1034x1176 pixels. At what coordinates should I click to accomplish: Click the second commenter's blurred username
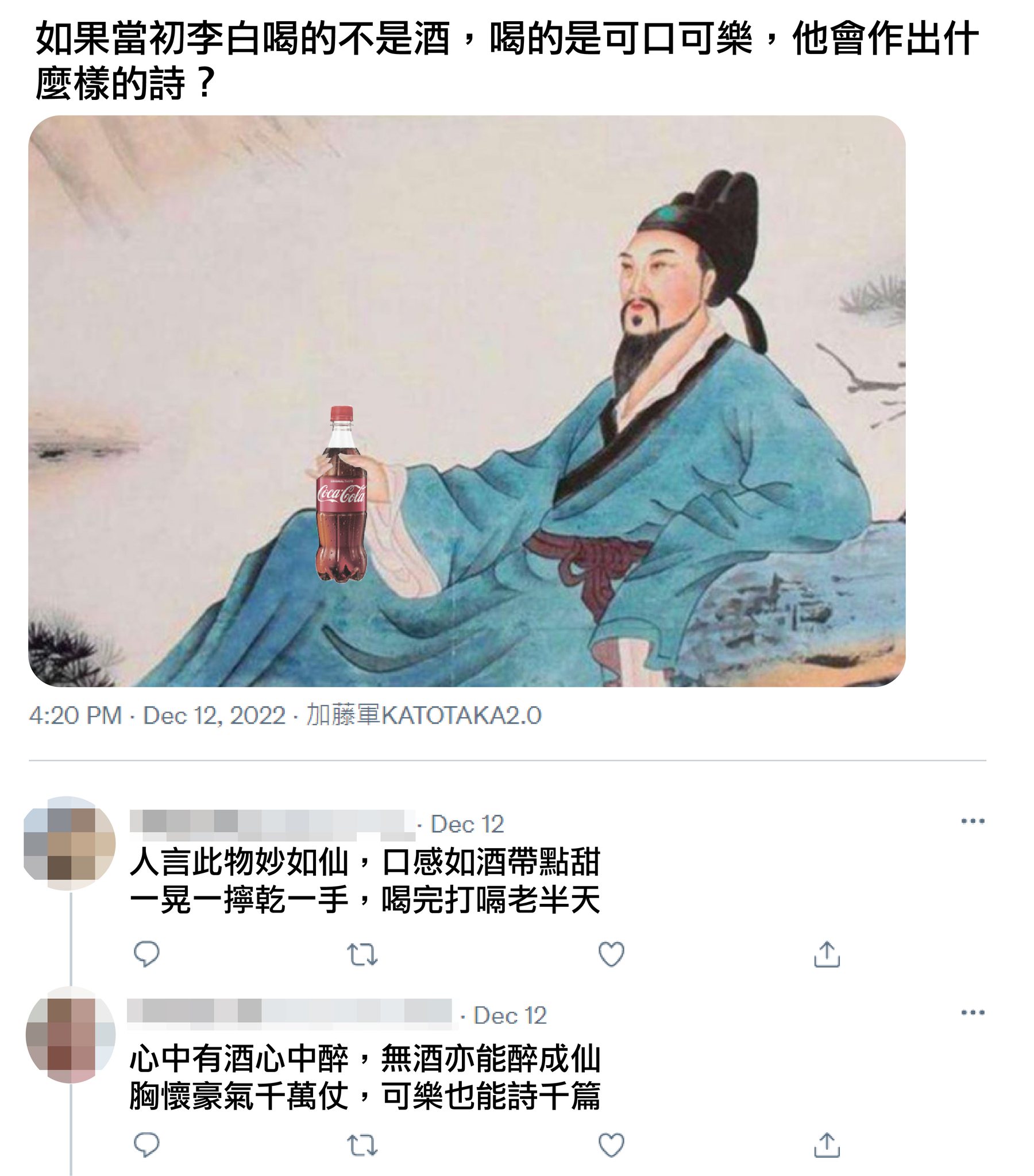click(290, 1014)
